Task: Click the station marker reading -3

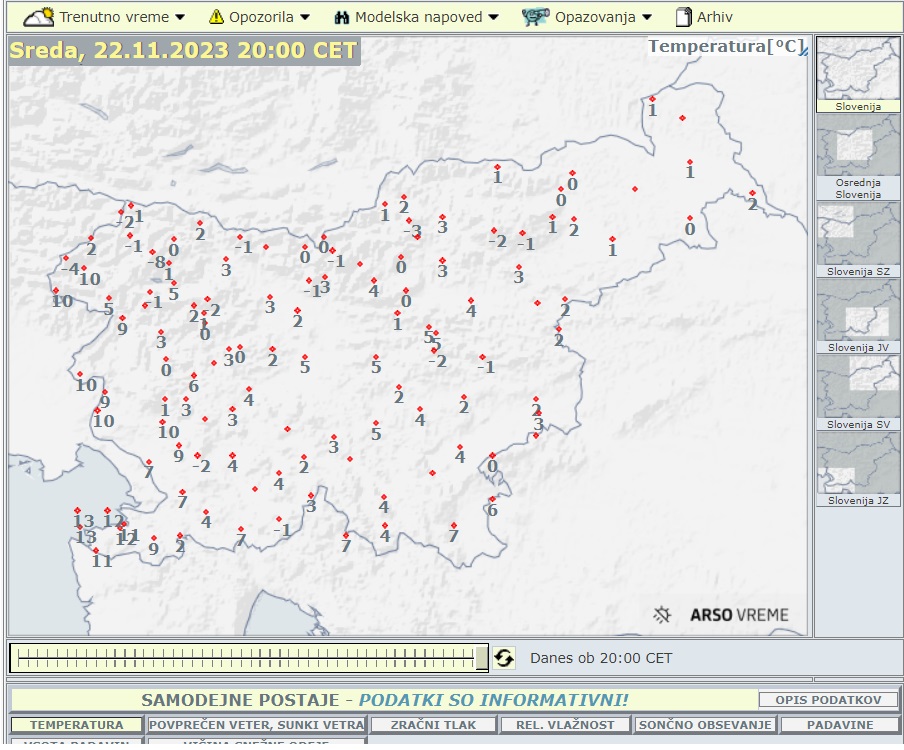Action: pyautogui.click(x=409, y=221)
